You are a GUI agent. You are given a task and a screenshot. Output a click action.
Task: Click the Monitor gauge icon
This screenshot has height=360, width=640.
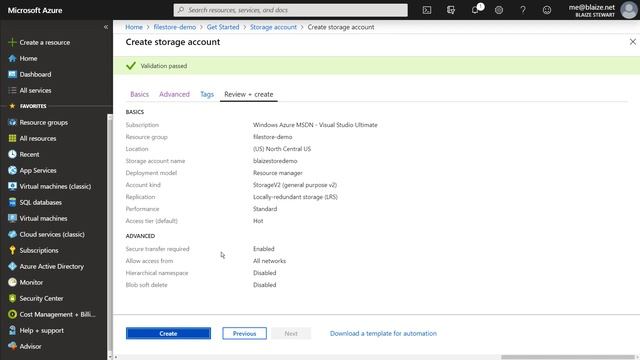pyautogui.click(x=12, y=282)
